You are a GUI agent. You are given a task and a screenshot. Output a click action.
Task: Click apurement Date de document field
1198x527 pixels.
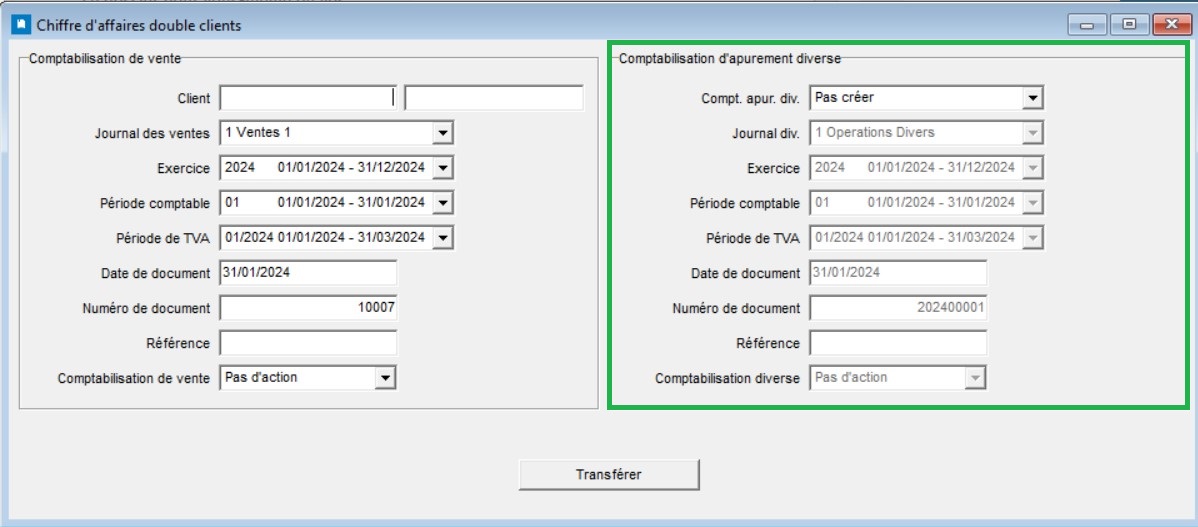point(898,273)
